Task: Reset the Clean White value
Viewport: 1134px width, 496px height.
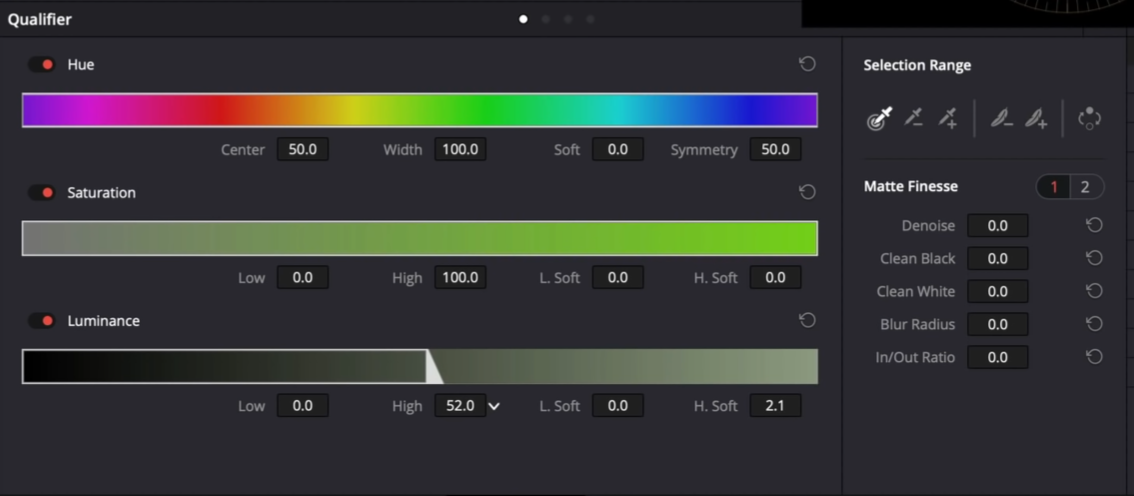Action: coord(1094,291)
